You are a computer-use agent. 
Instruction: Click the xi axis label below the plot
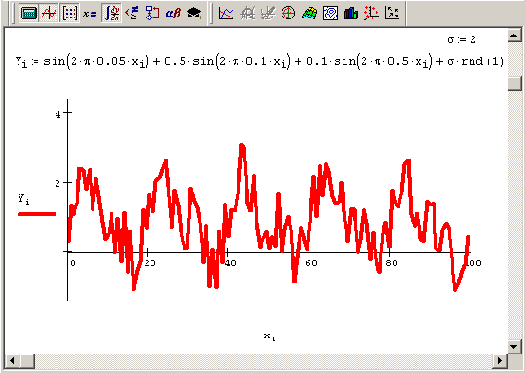pos(269,336)
